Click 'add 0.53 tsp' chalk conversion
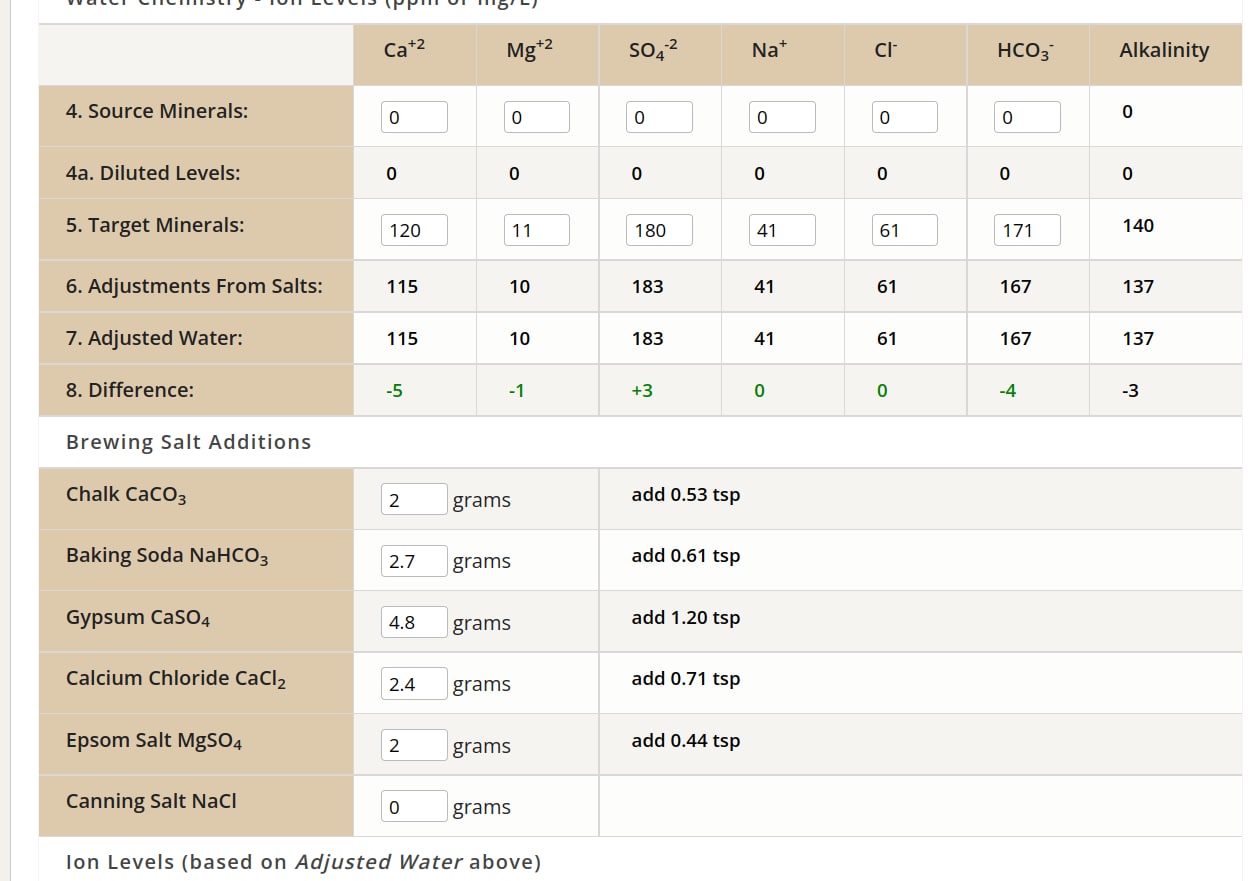 pos(686,494)
